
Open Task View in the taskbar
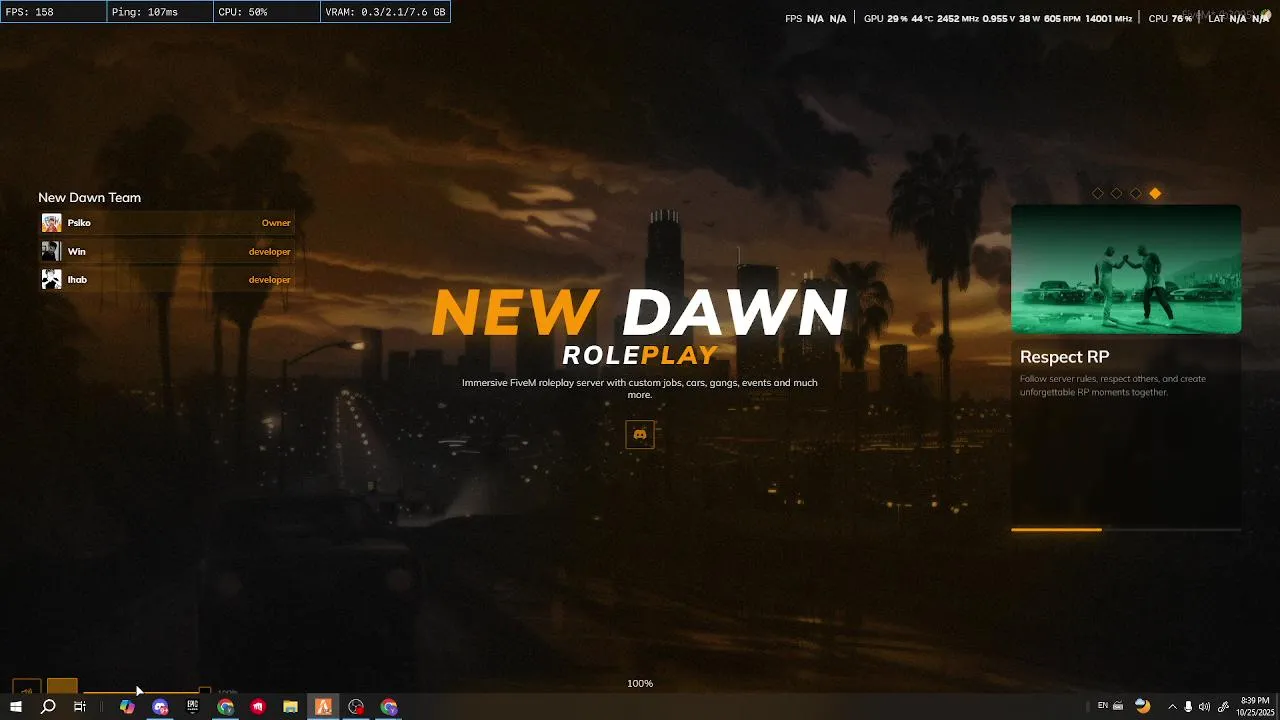80,707
